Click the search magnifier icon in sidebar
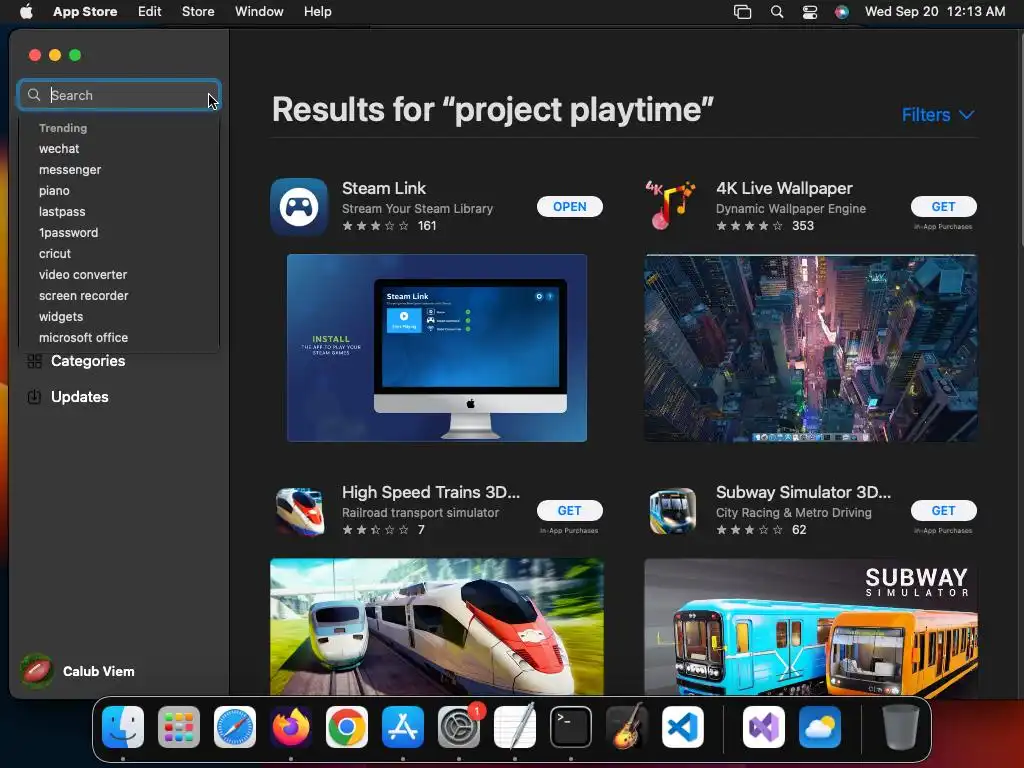This screenshot has width=1024, height=768. [34, 95]
